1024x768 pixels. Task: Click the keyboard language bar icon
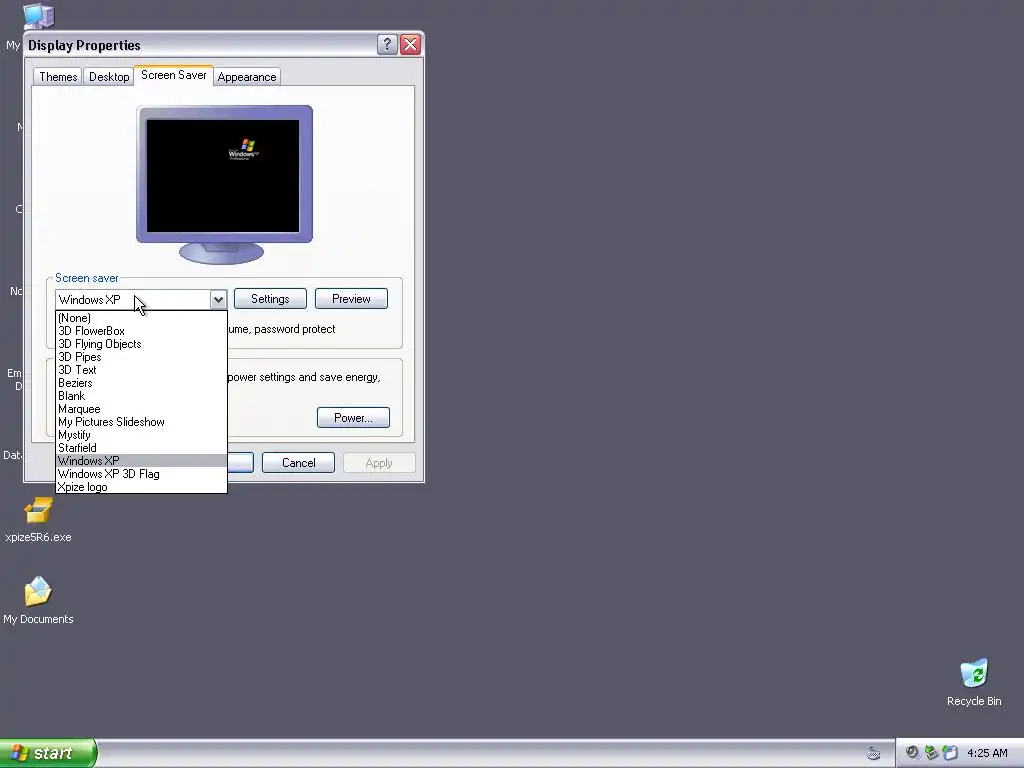tap(873, 754)
